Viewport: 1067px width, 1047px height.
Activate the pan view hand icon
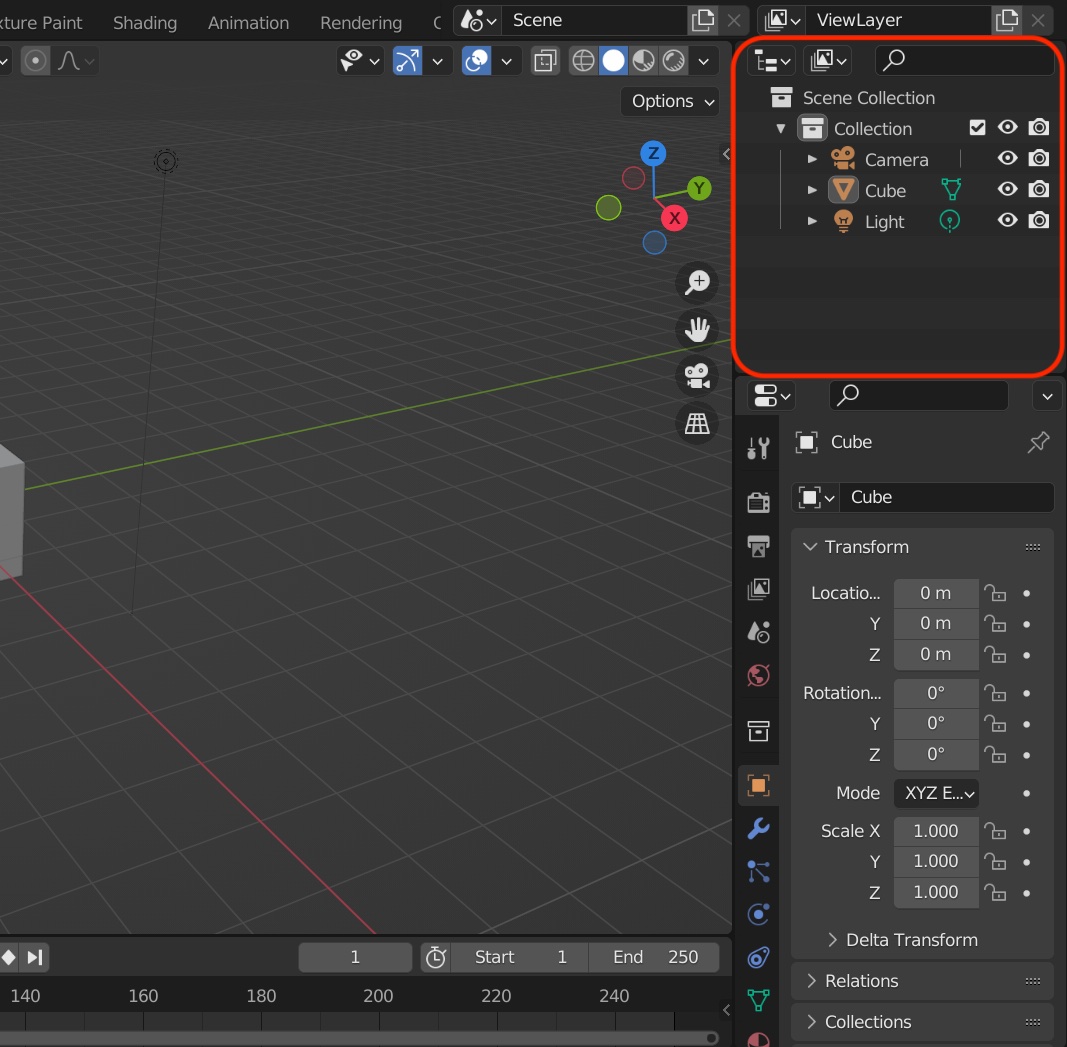coord(697,329)
